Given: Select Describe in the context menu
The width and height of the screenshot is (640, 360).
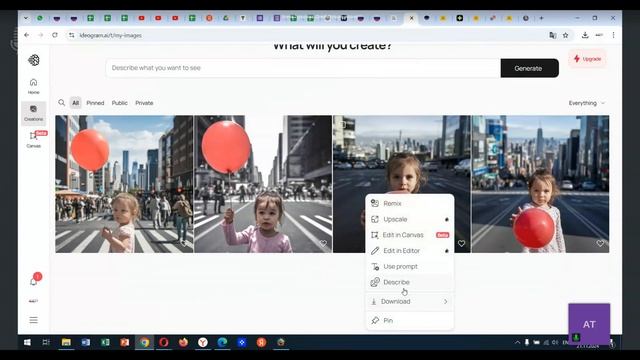Looking at the screenshot, I should tap(410, 282).
